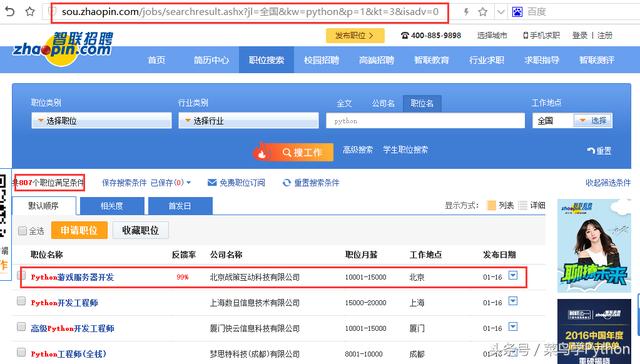Image resolution: width=640 pixels, height=364 pixels.
Task: Select the 全文 search mode tab
Action: pos(344,104)
